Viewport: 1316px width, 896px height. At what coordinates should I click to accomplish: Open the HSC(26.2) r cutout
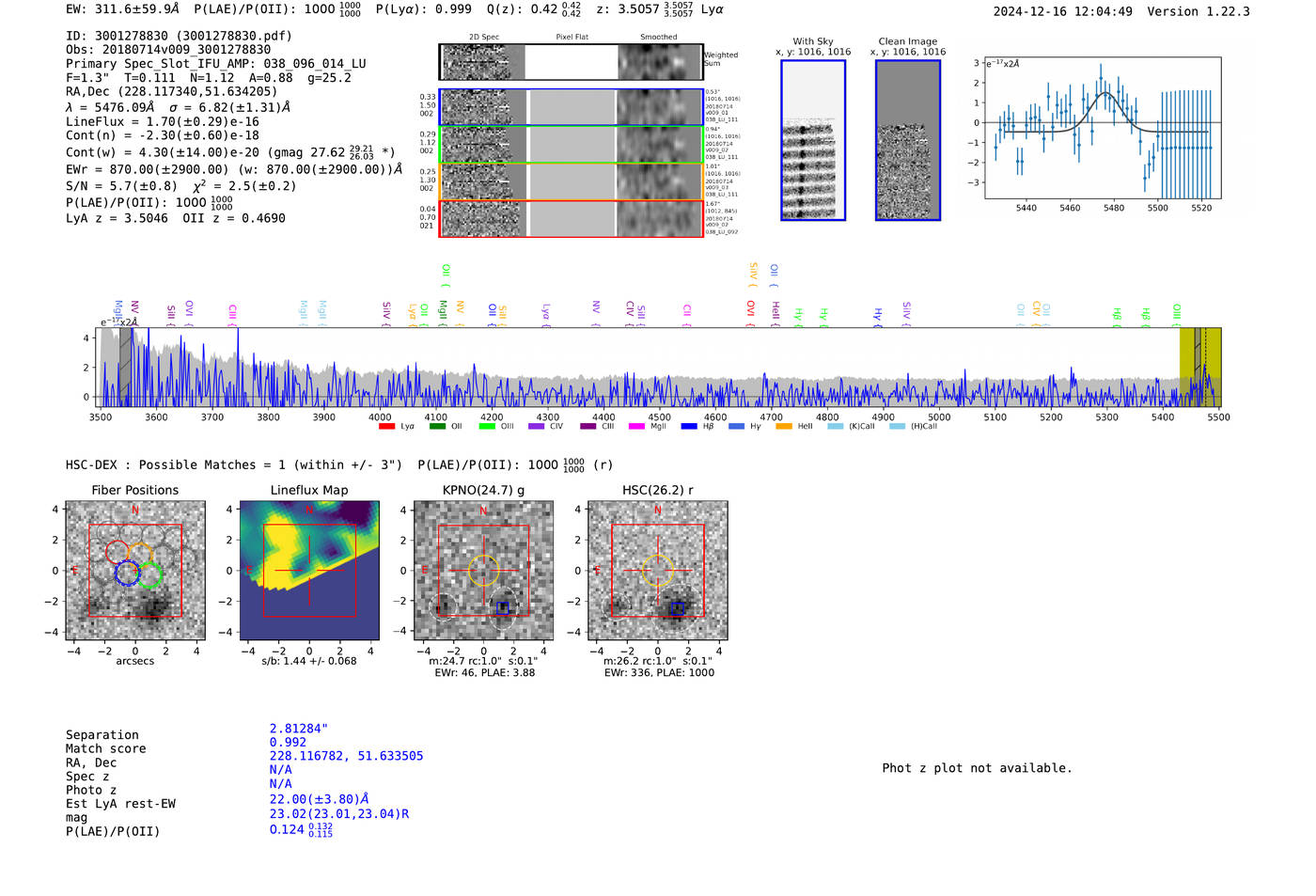(x=657, y=571)
